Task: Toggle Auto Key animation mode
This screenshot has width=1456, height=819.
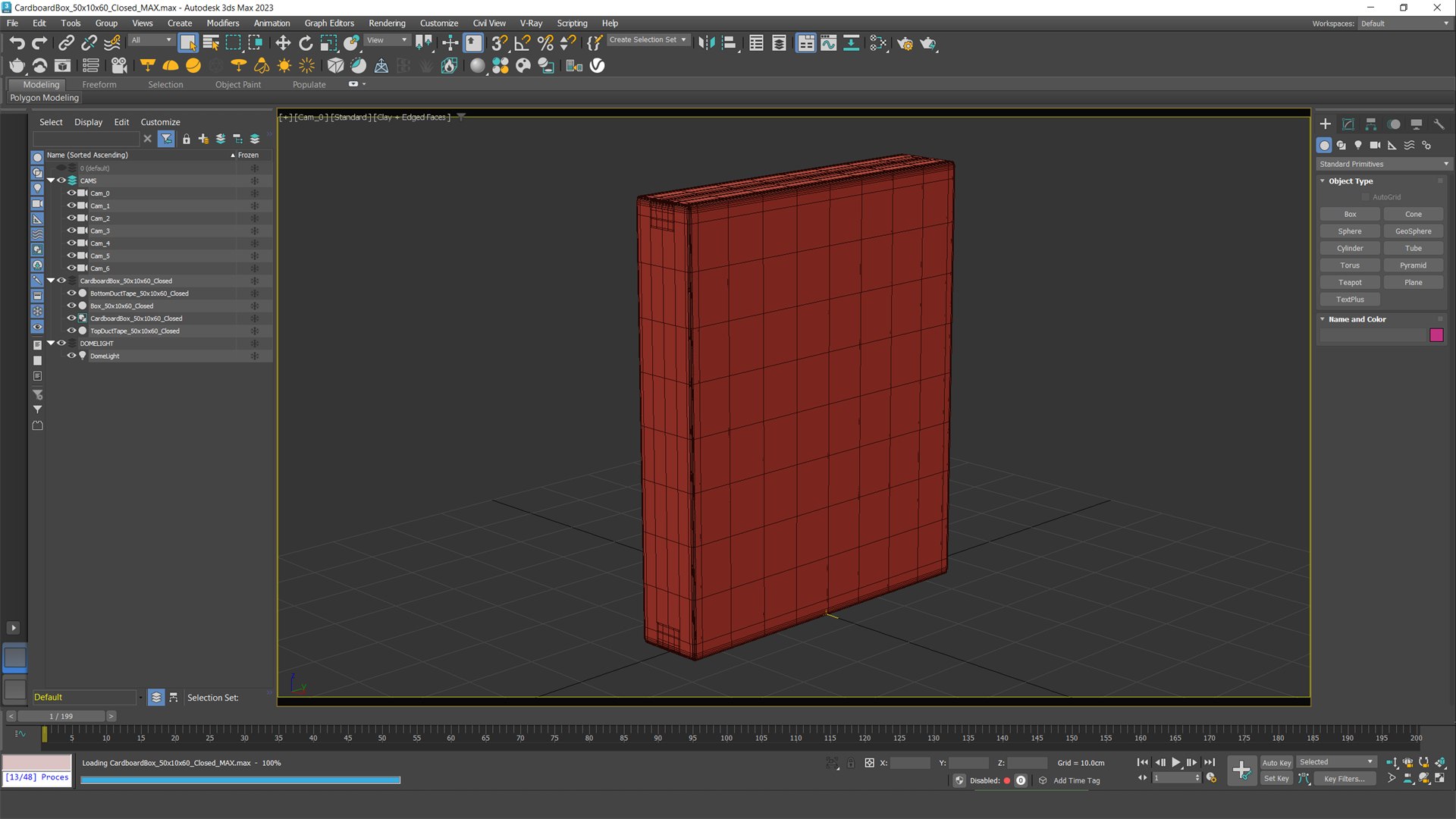Action: coord(1276,763)
